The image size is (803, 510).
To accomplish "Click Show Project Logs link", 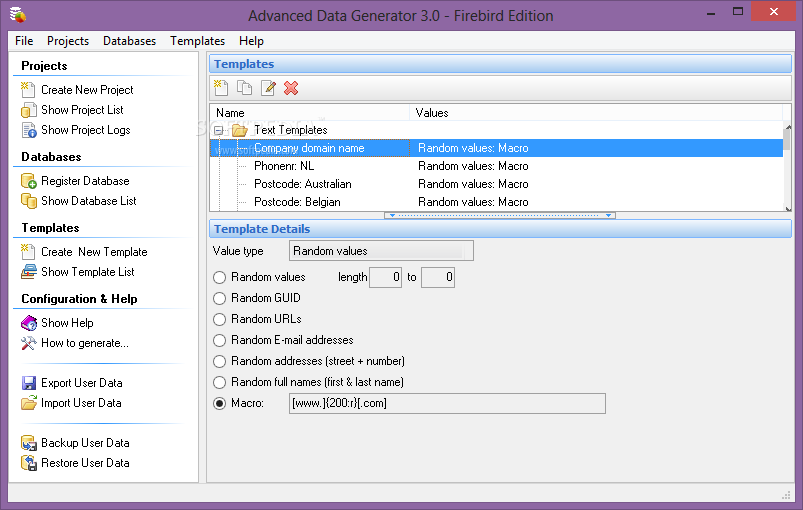I will click(86, 130).
